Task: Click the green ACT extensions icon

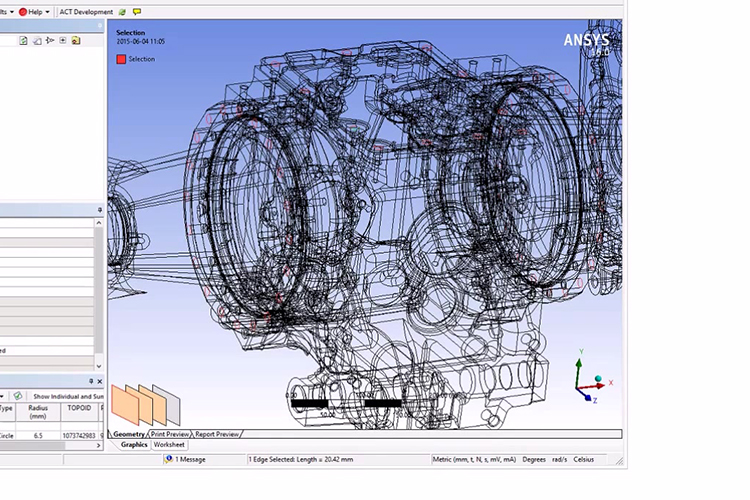Action: point(122,12)
